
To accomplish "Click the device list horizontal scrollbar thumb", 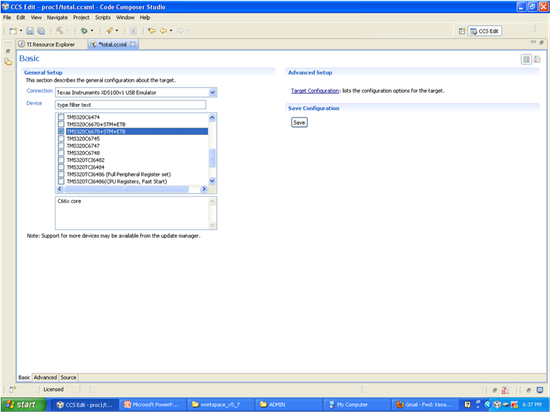I will coord(126,189).
